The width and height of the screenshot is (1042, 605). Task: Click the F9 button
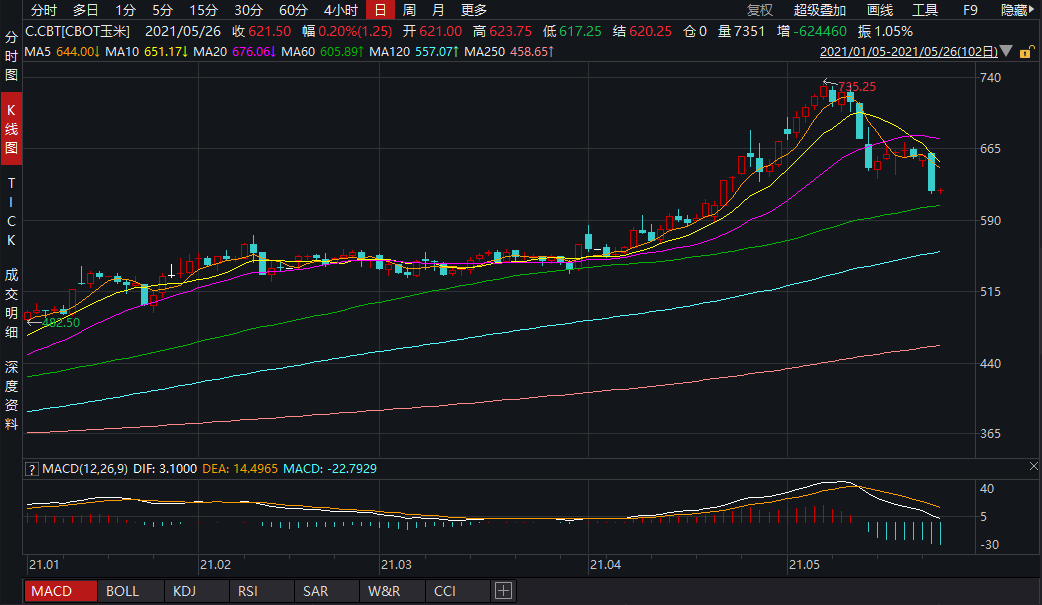click(x=970, y=10)
